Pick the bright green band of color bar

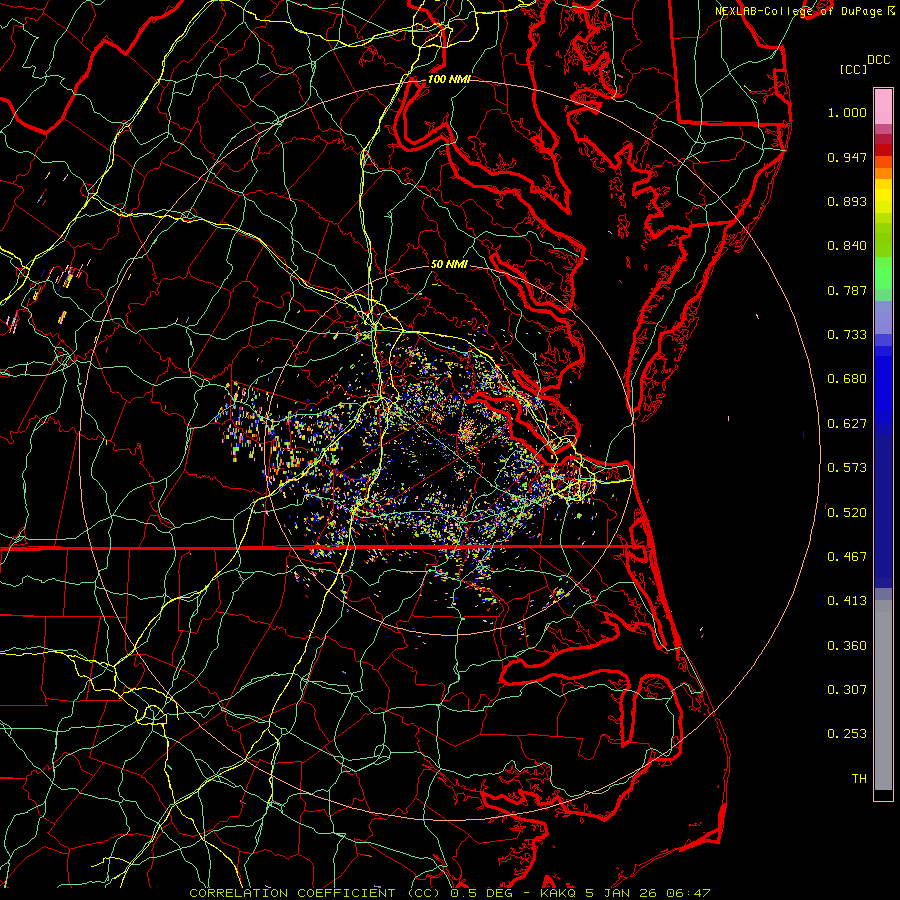883,273
